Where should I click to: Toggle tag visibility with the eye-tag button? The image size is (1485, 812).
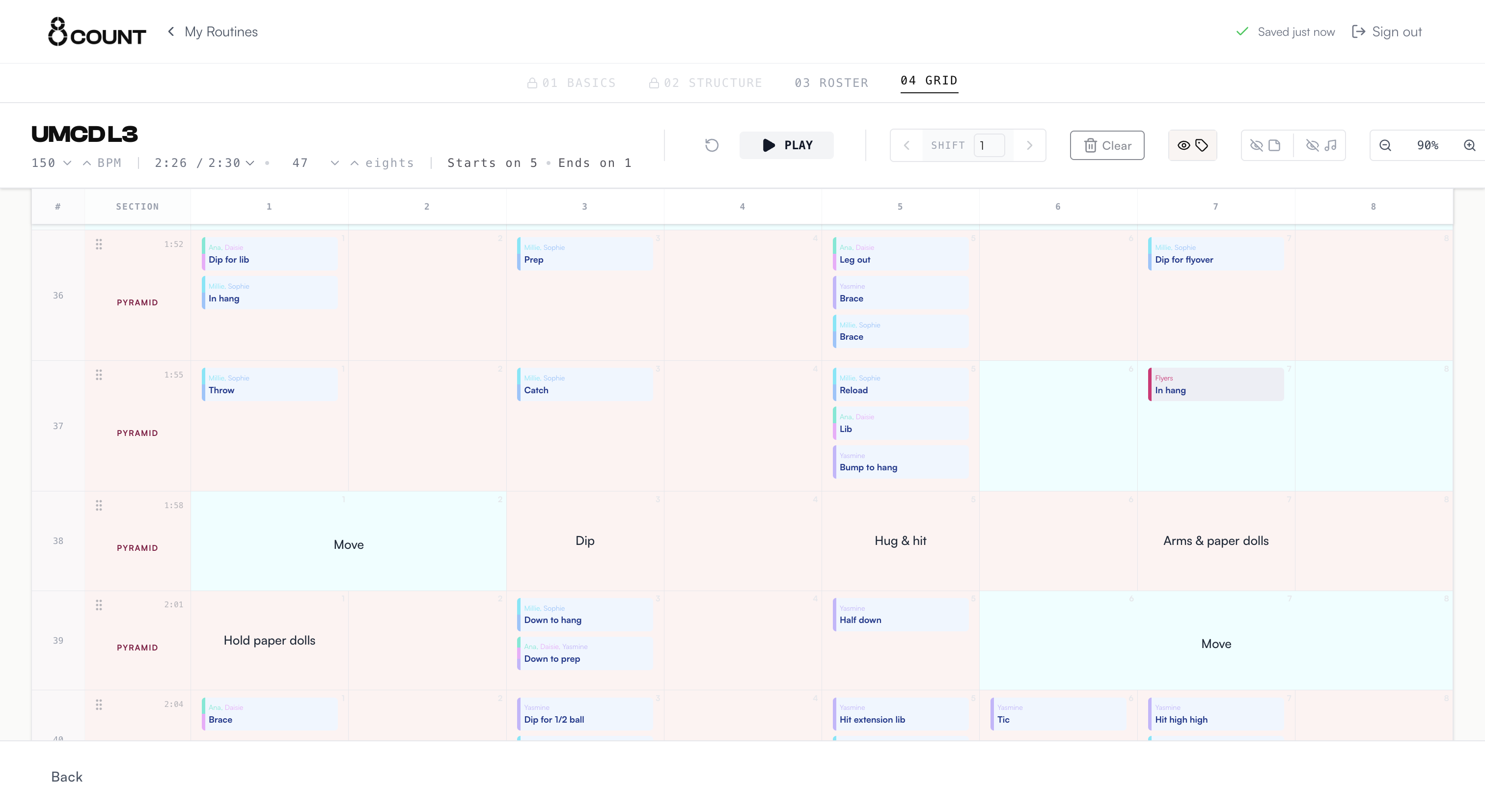coord(1192,145)
